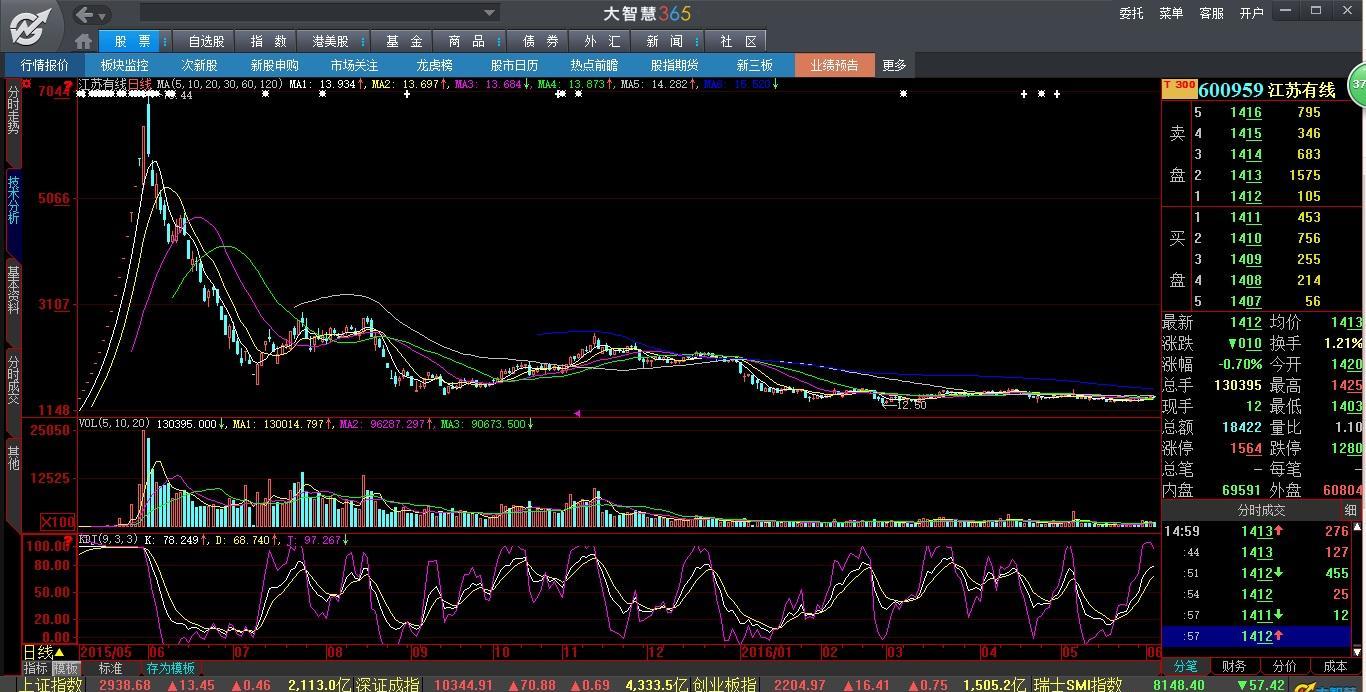Toggle the 模板 template mode

66,668
